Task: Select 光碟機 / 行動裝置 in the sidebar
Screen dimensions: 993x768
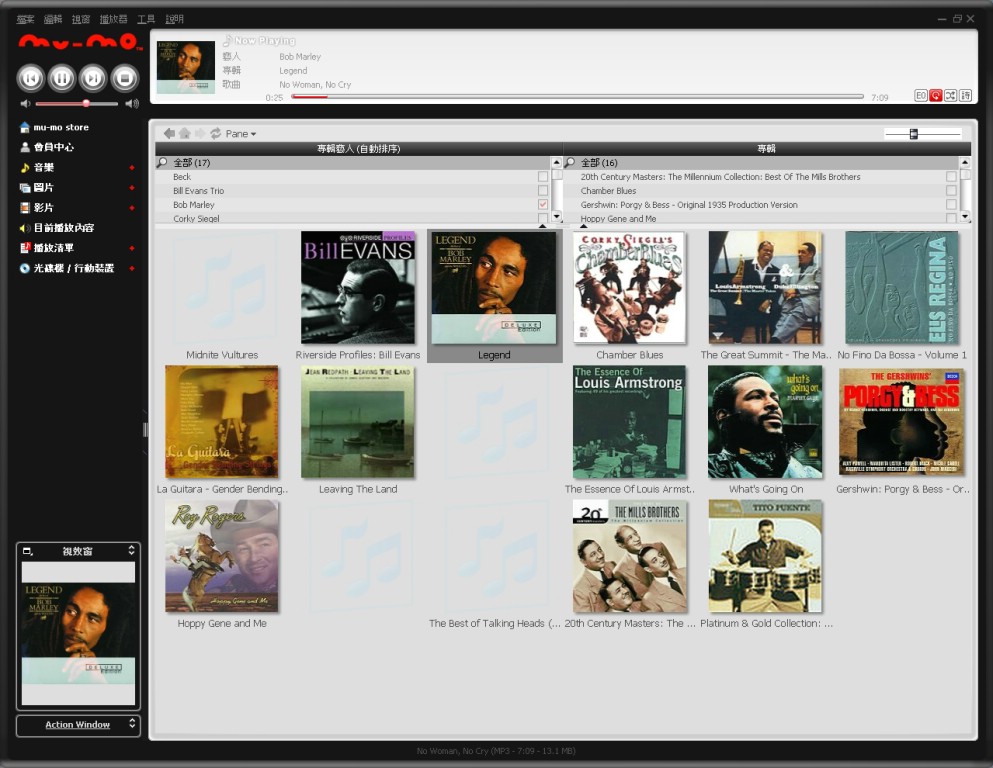Action: tap(67, 268)
